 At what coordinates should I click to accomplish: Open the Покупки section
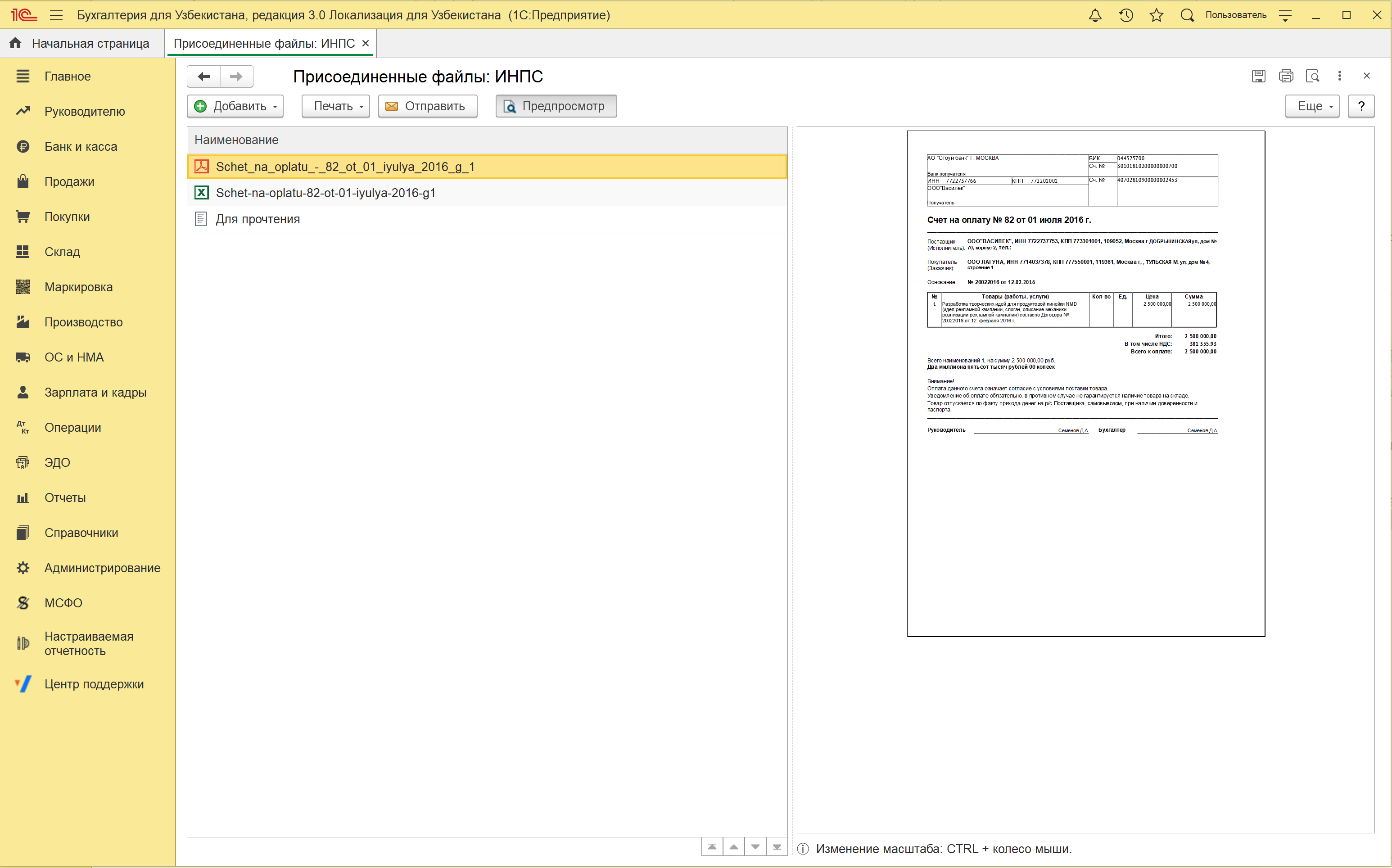click(x=88, y=217)
